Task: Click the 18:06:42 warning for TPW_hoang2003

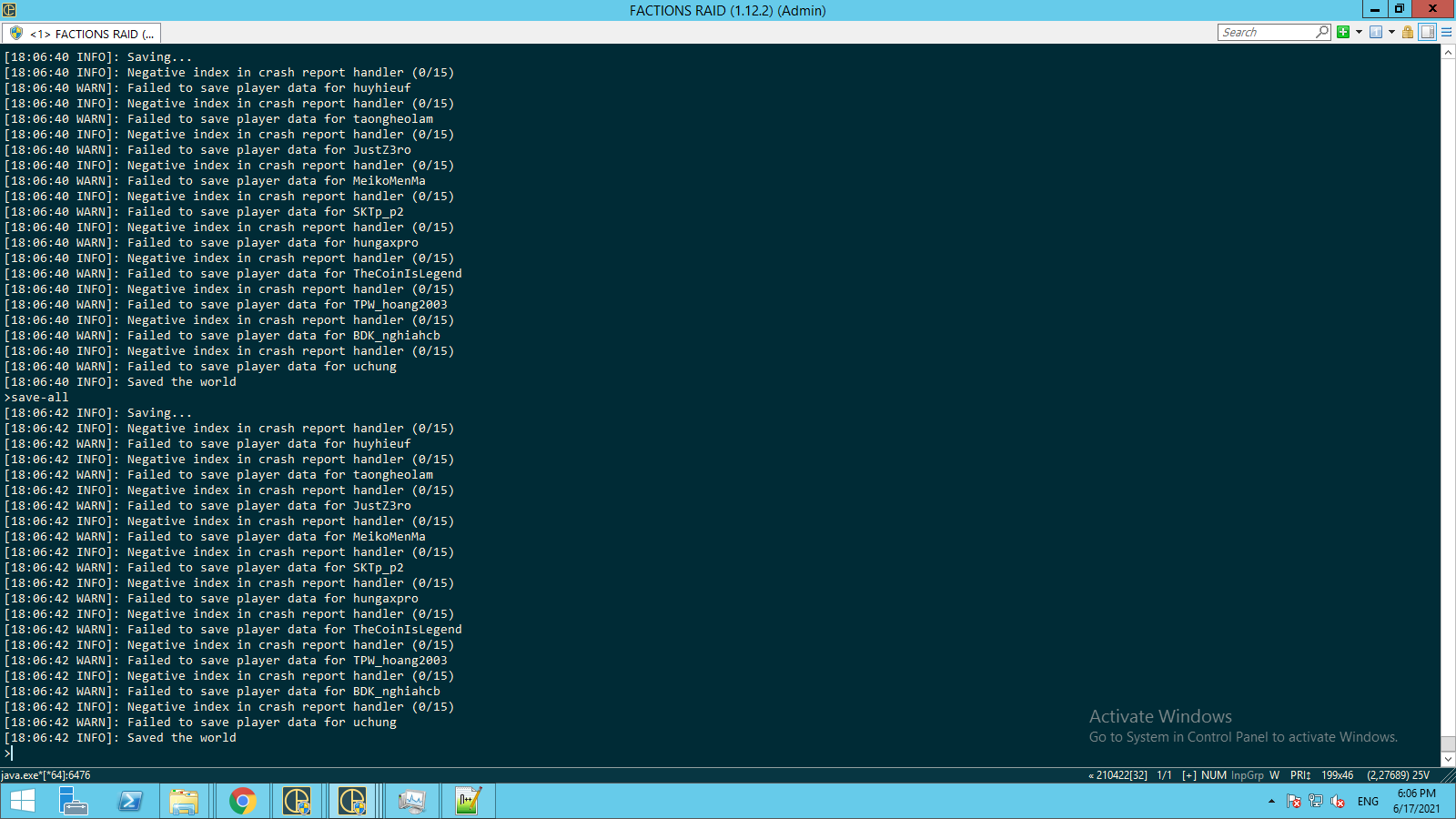Action: (226, 661)
